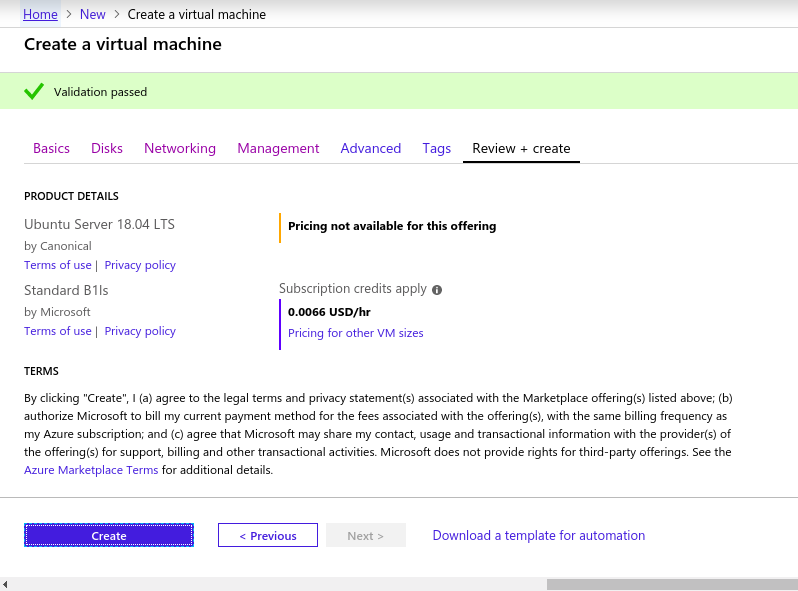Click Pricing not available for this offering

pos(392,226)
